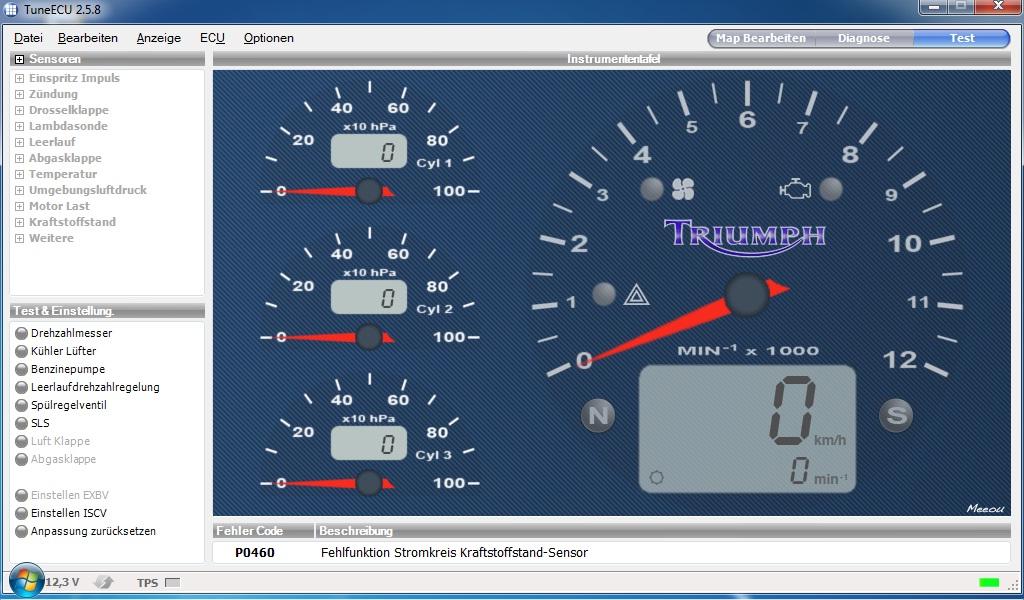Select the Test tab
Viewport: 1024px width, 600px height.
coord(961,38)
